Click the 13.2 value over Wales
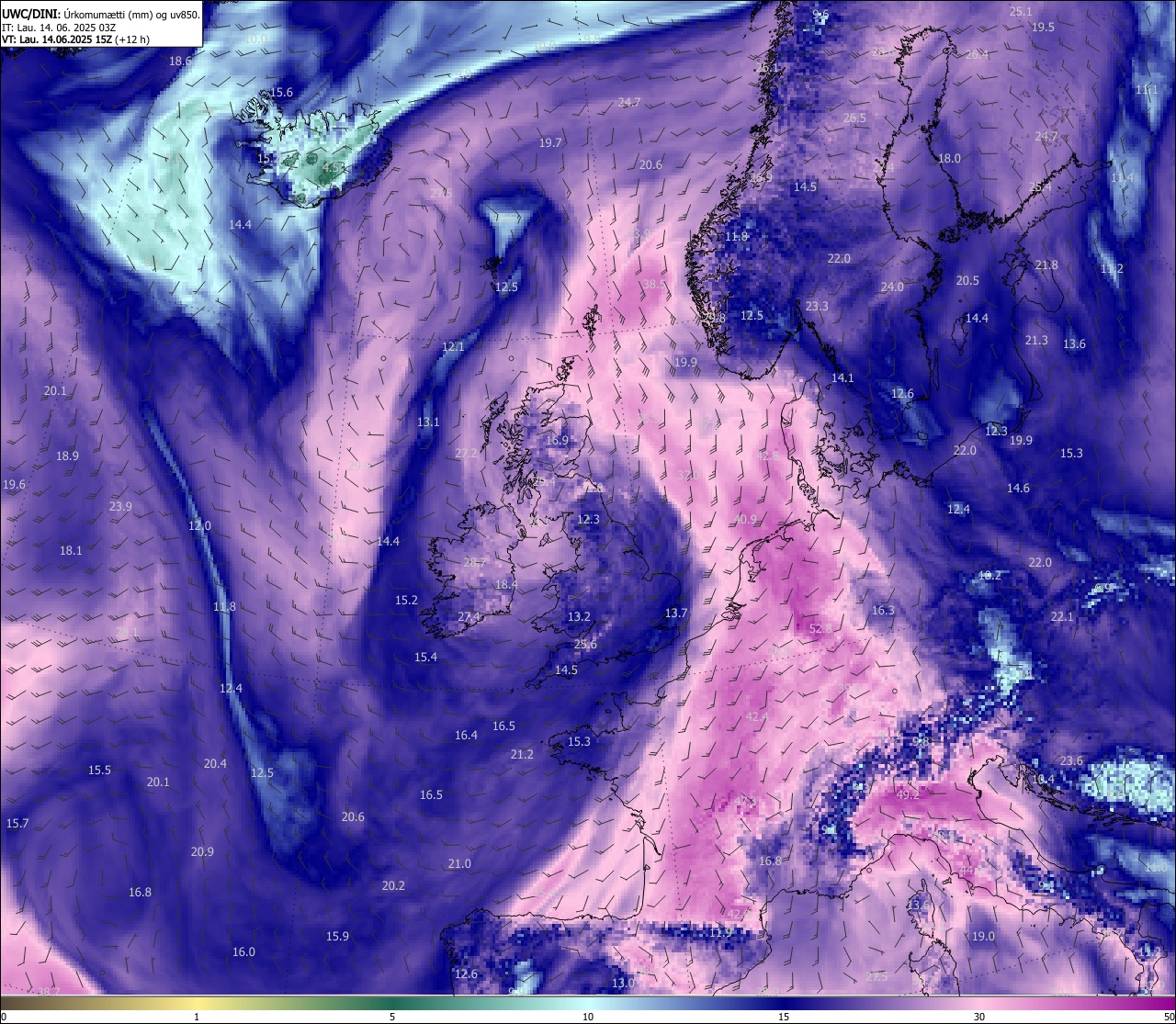Screen dimensions: 1176x1024 click(x=579, y=617)
